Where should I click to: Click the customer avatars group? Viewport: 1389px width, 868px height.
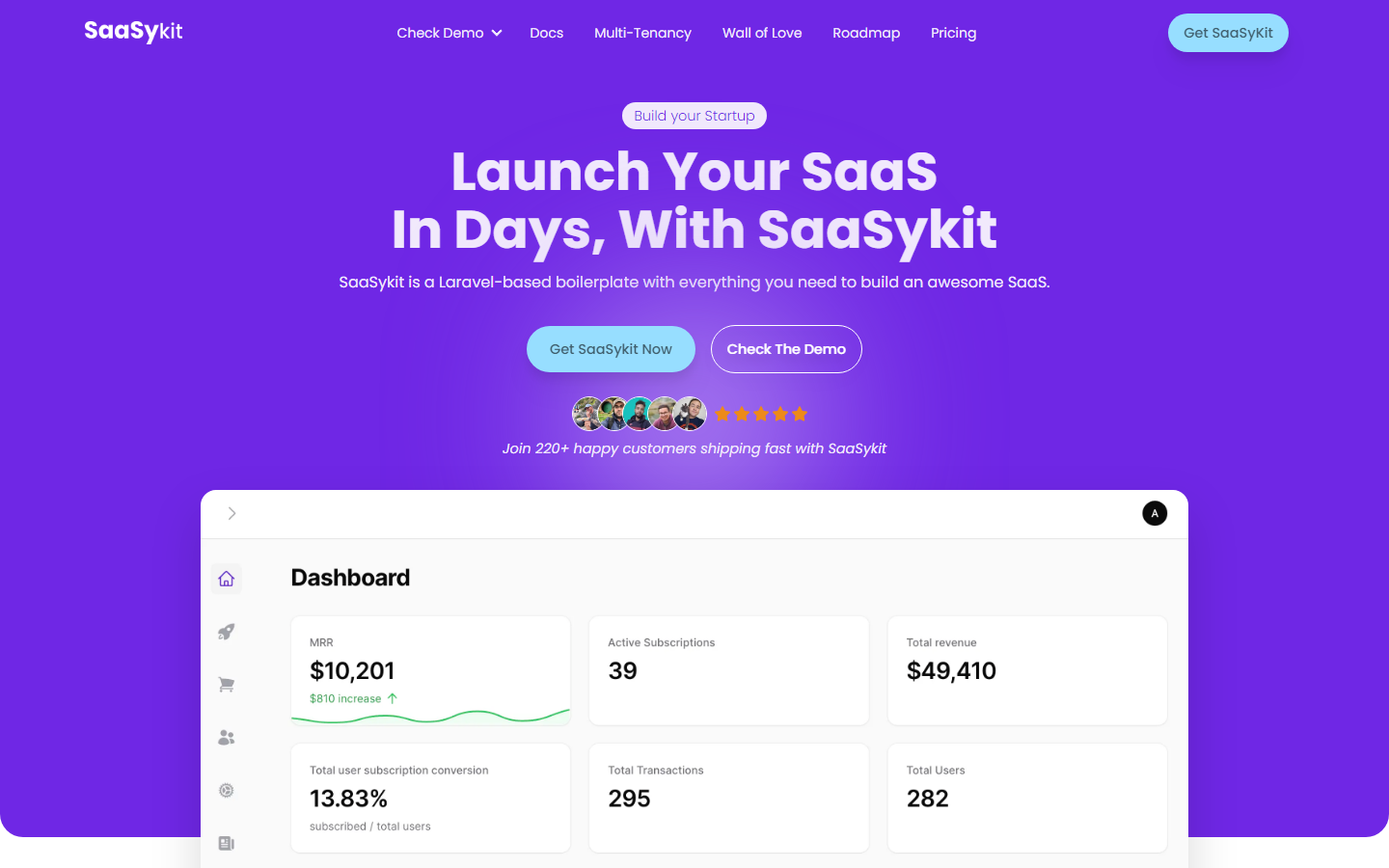click(x=640, y=414)
